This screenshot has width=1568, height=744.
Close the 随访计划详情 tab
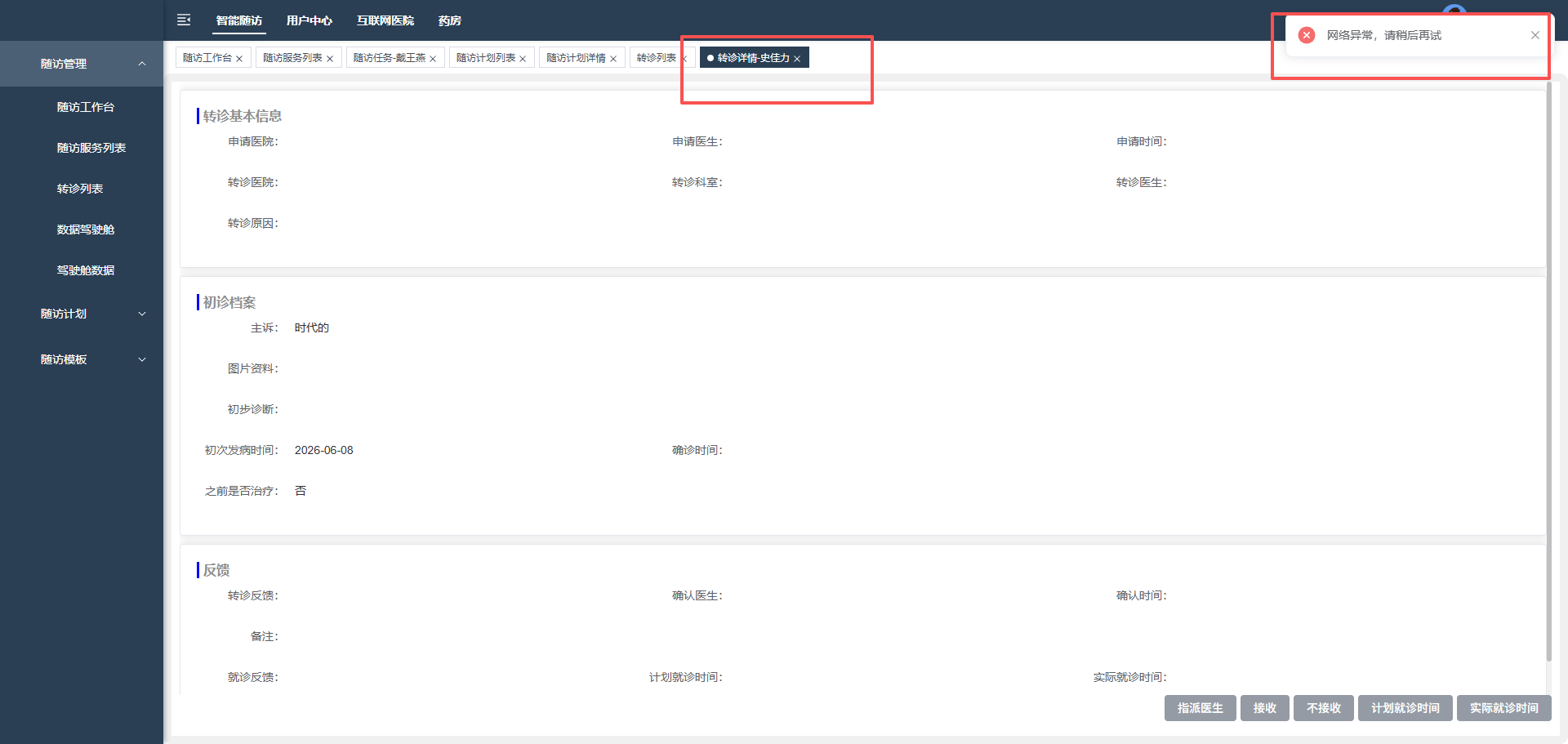613,59
